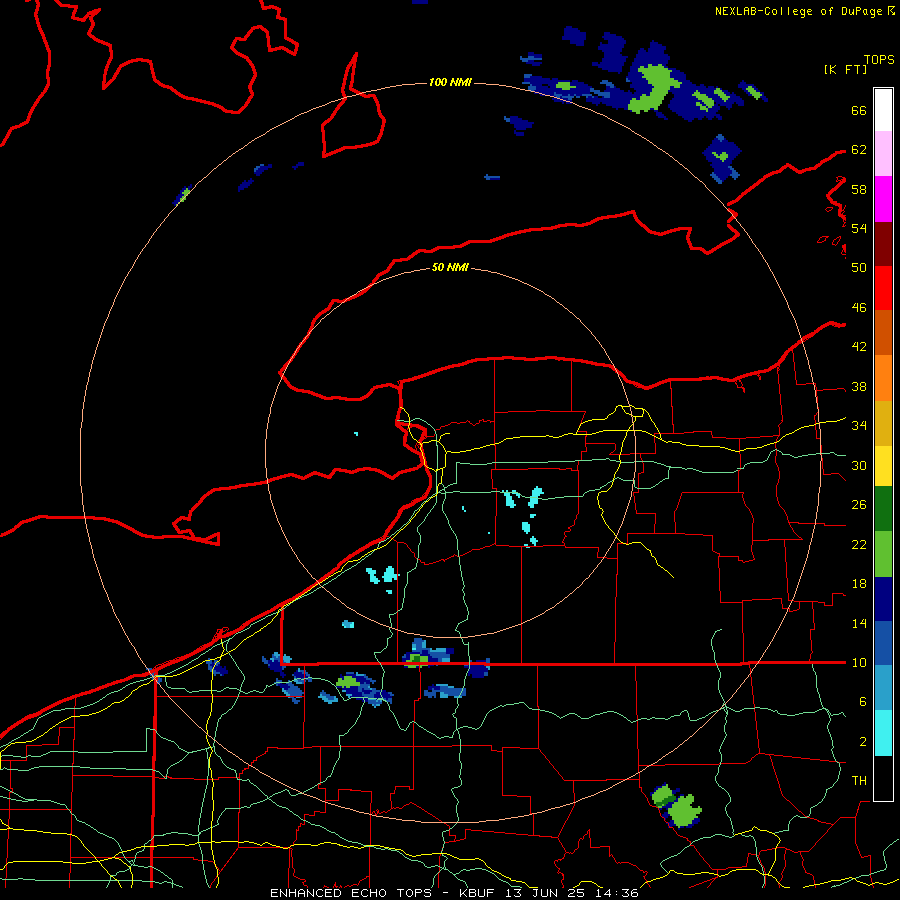Click legend value 26
Viewport: 900px width, 900px height.
[859, 505]
